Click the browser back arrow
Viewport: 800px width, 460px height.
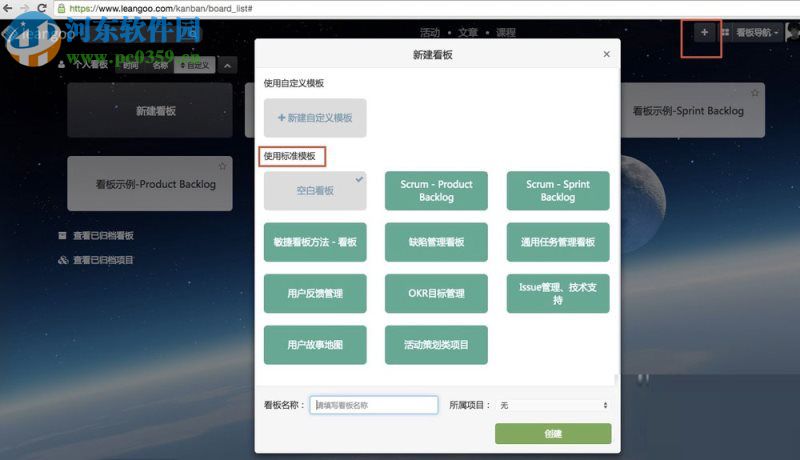click(x=8, y=8)
